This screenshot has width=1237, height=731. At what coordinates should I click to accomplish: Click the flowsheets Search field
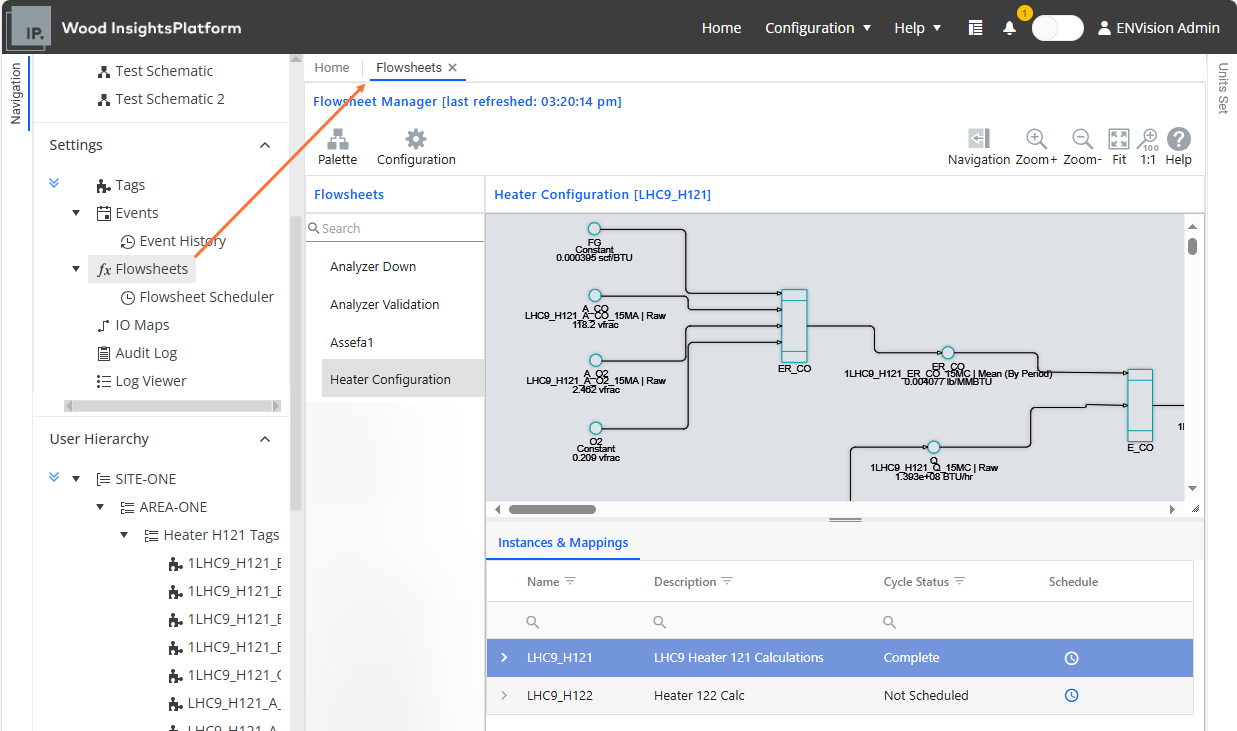pos(395,229)
